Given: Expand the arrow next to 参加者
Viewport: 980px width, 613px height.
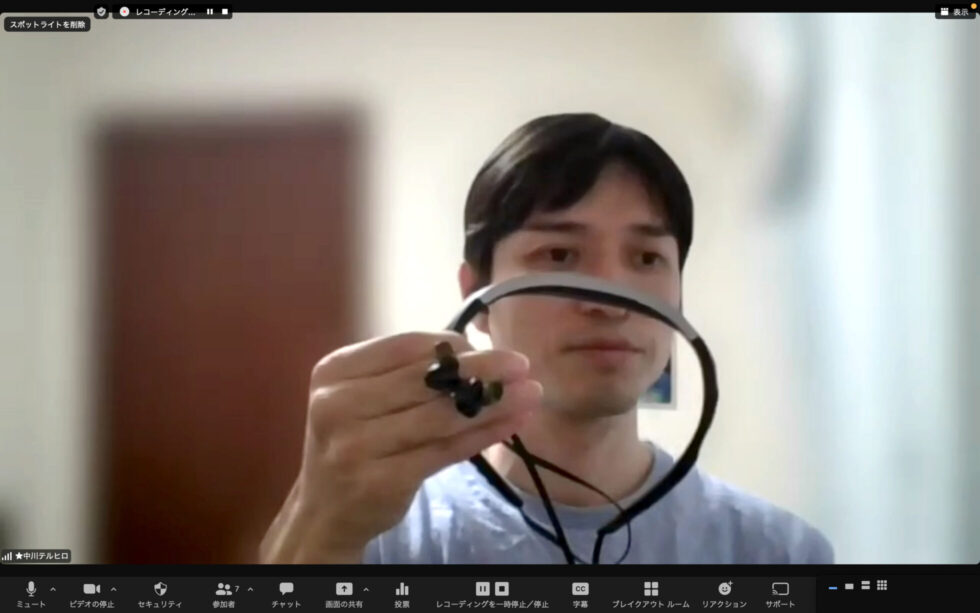Looking at the screenshot, I should [250, 589].
